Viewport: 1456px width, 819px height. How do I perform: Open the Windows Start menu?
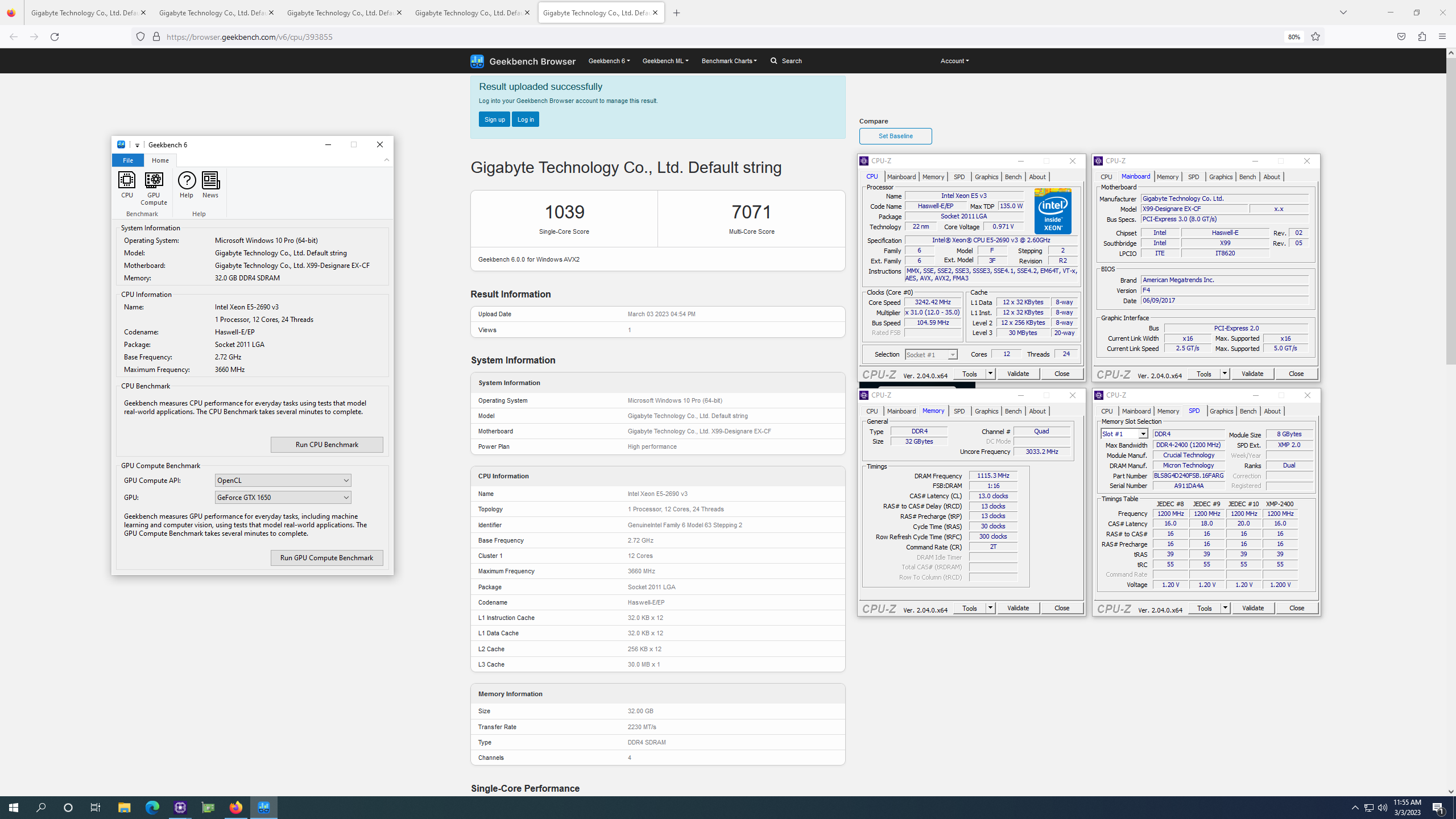[14, 808]
